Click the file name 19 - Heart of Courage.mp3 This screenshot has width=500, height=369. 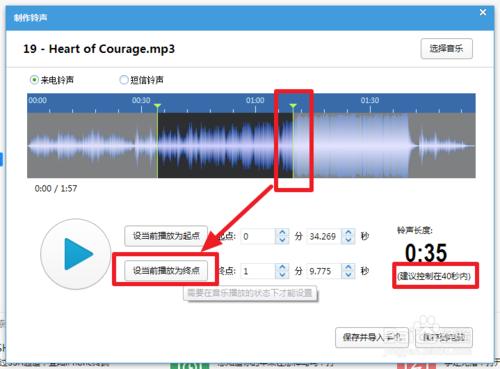click(99, 49)
